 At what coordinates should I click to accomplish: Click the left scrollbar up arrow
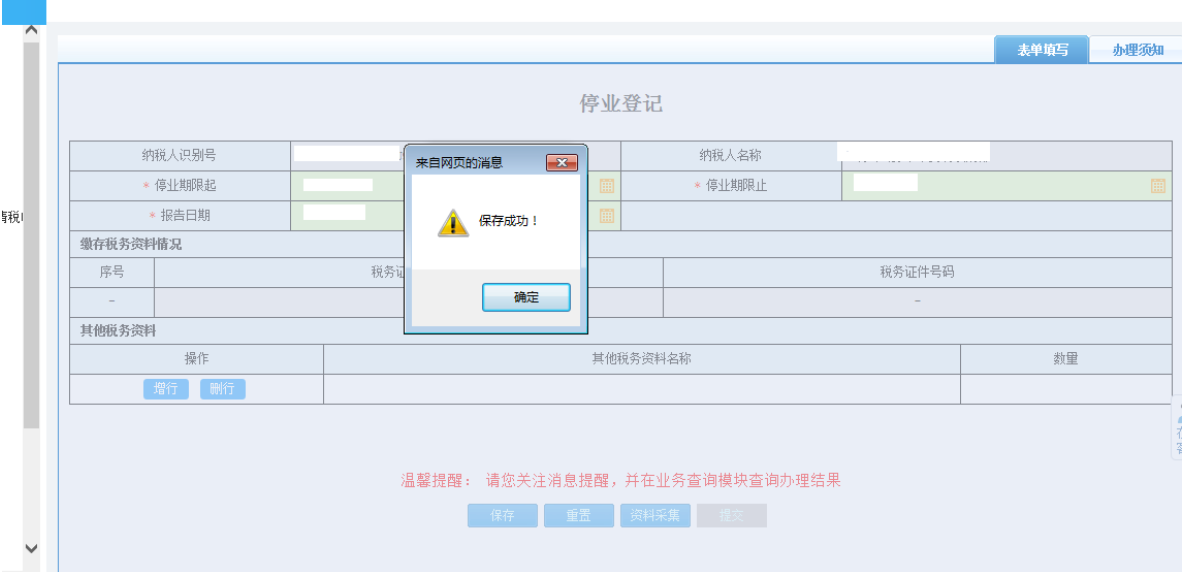click(30, 32)
